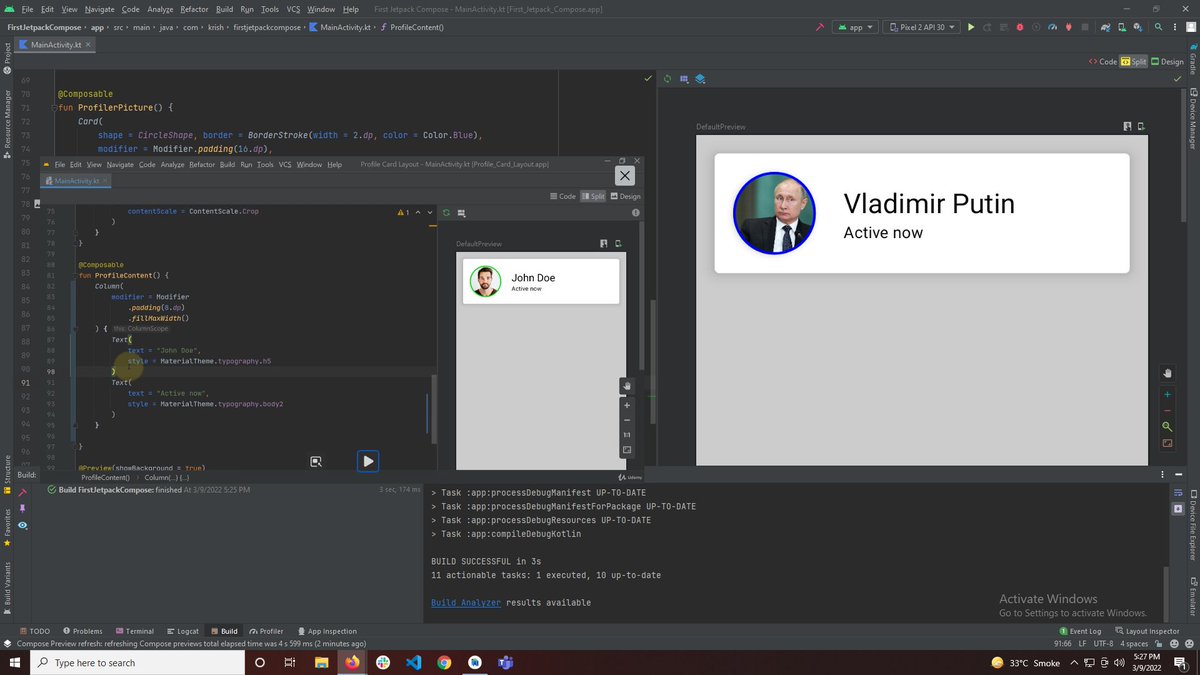Switch main editor to Code view
The width and height of the screenshot is (1200, 675).
[x=1103, y=61]
